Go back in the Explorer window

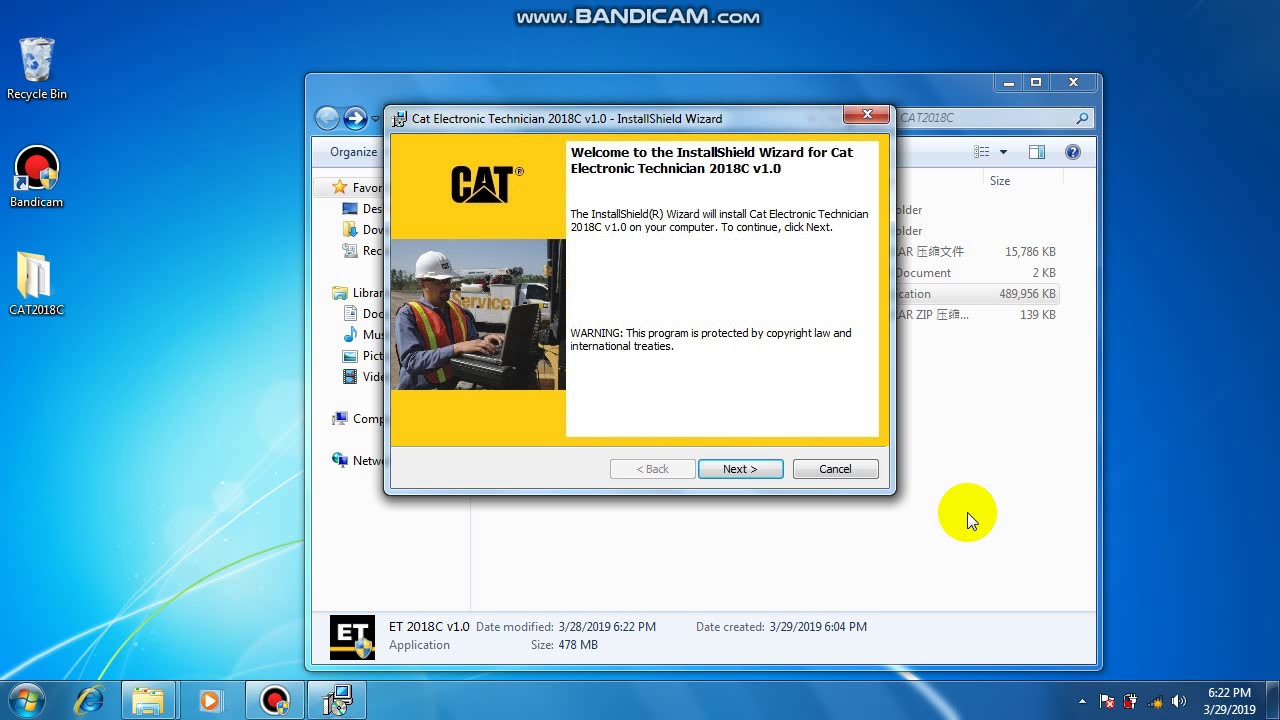coord(327,118)
